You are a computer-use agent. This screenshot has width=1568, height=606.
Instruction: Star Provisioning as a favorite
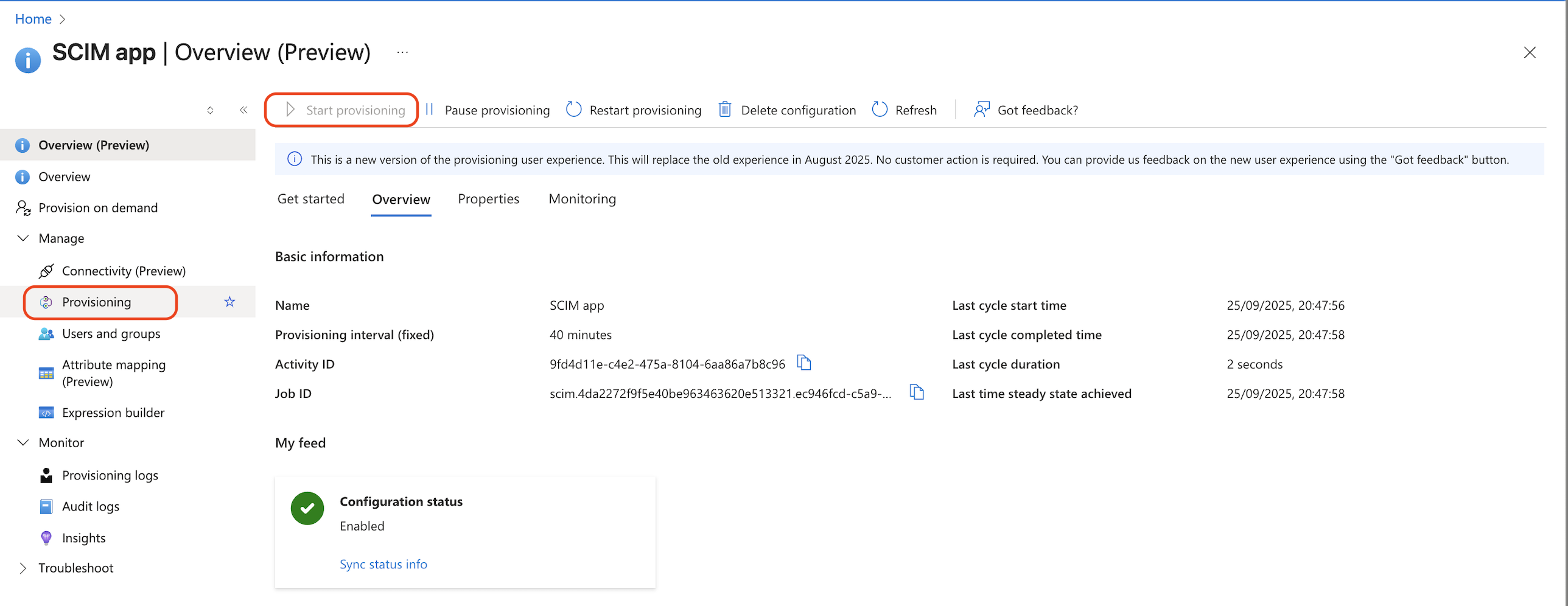click(229, 301)
